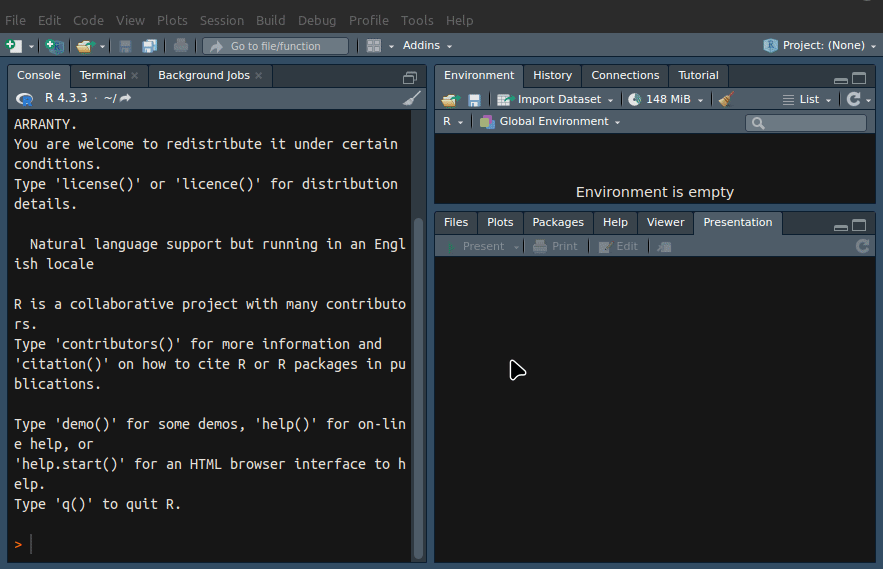Viewport: 883px width, 569px height.
Task: Save the workspace with the floppy disk icon
Action: pos(474,100)
